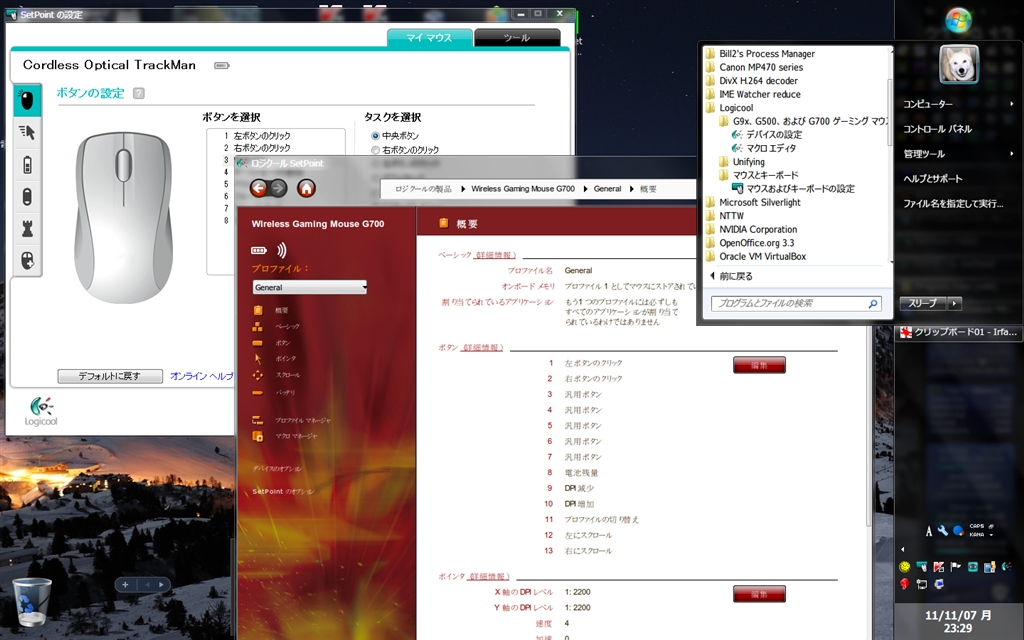1024x640 pixels.
Task: Open 詳細情報 link beside ポインタ heading
Action: [x=488, y=577]
